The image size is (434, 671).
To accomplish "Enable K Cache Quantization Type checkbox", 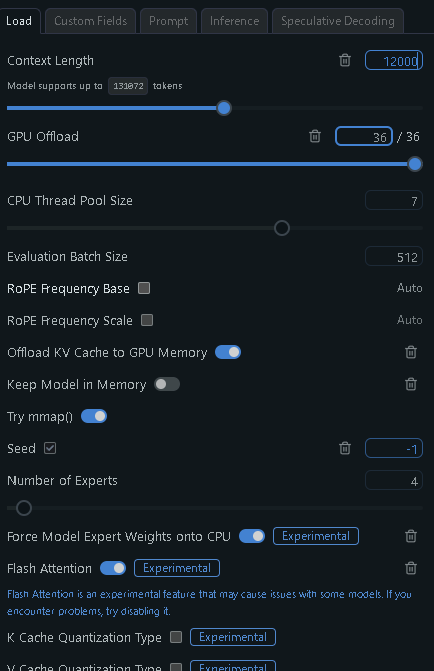I will [x=176, y=637].
